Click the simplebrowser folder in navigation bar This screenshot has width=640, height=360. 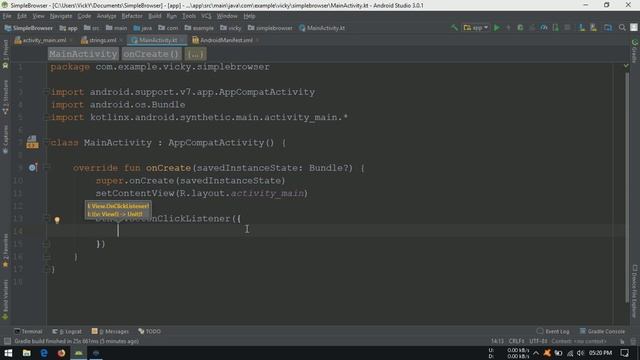(x=270, y=28)
